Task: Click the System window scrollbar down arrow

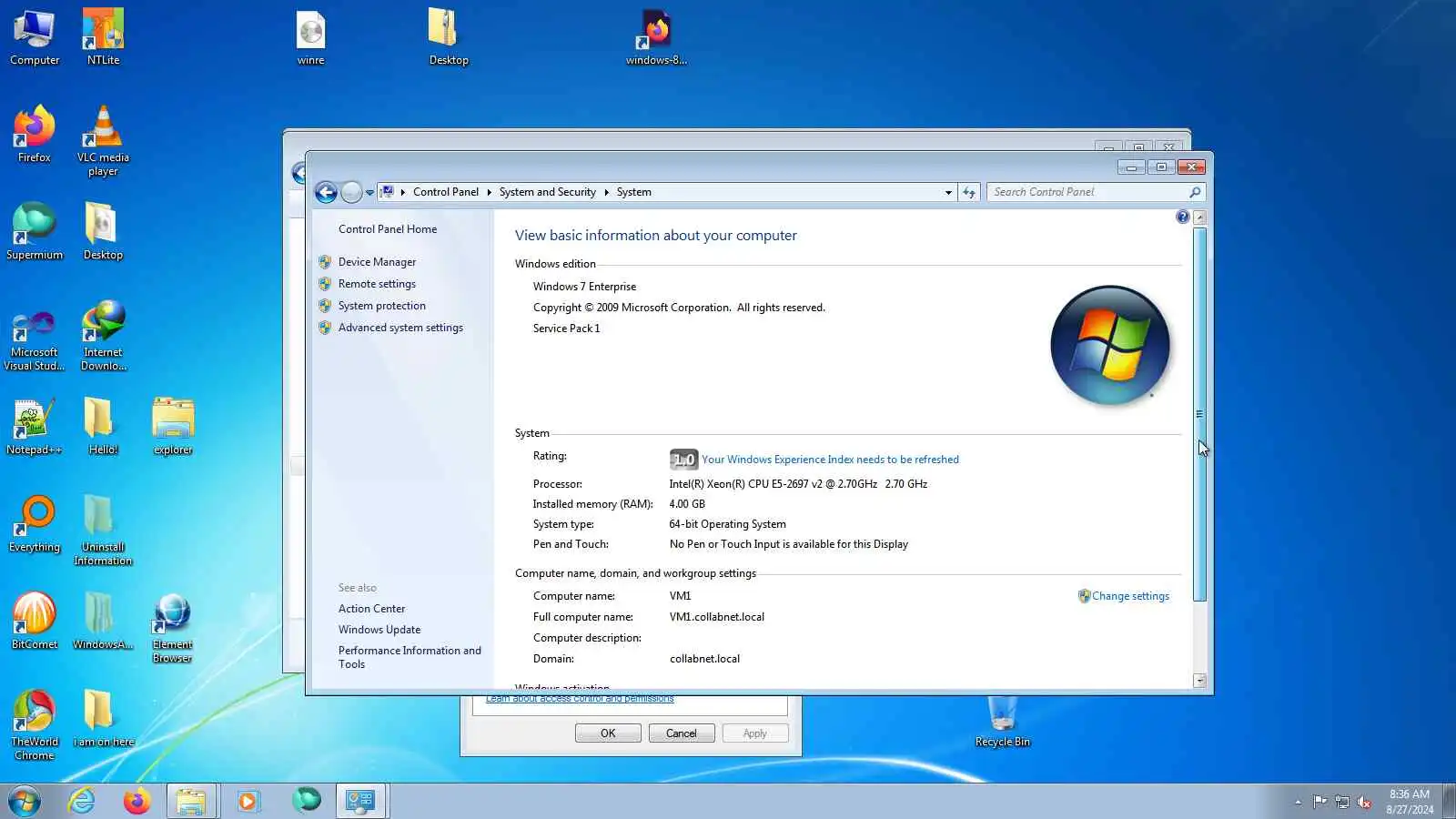Action: 1199,681
